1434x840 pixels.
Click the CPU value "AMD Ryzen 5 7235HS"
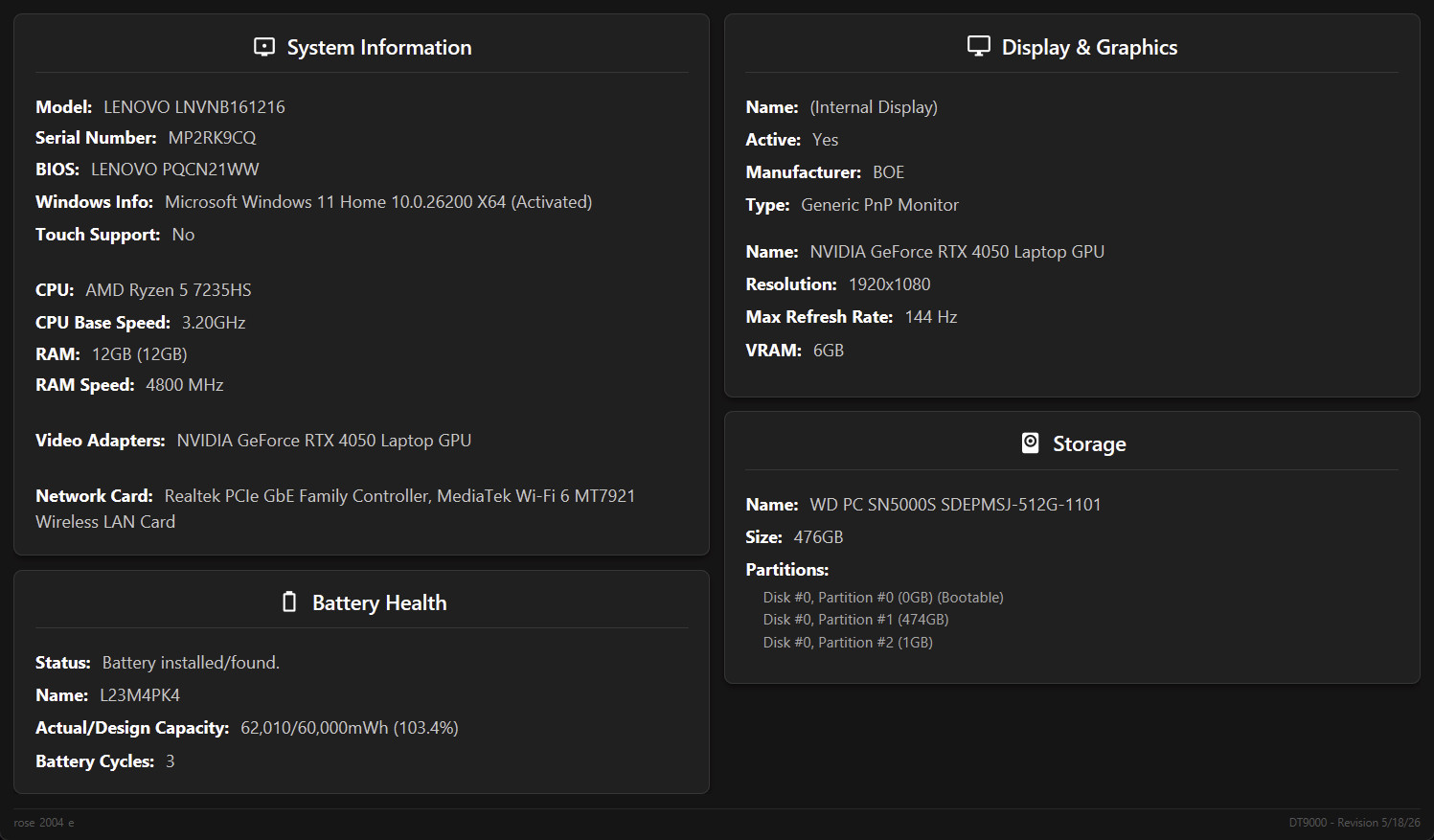(169, 290)
